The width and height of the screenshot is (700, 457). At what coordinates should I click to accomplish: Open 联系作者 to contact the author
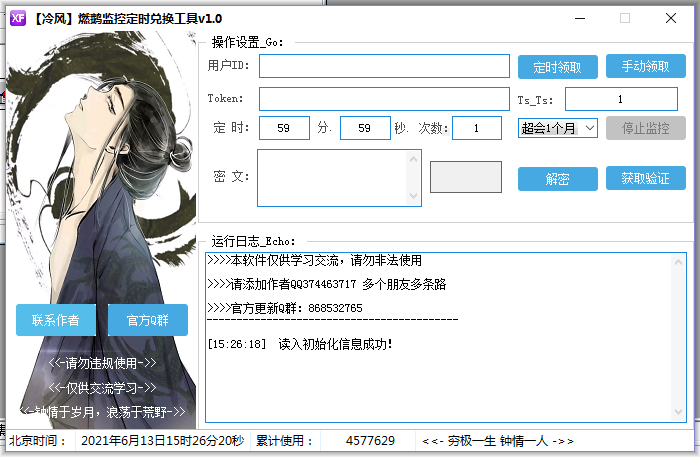[56, 320]
